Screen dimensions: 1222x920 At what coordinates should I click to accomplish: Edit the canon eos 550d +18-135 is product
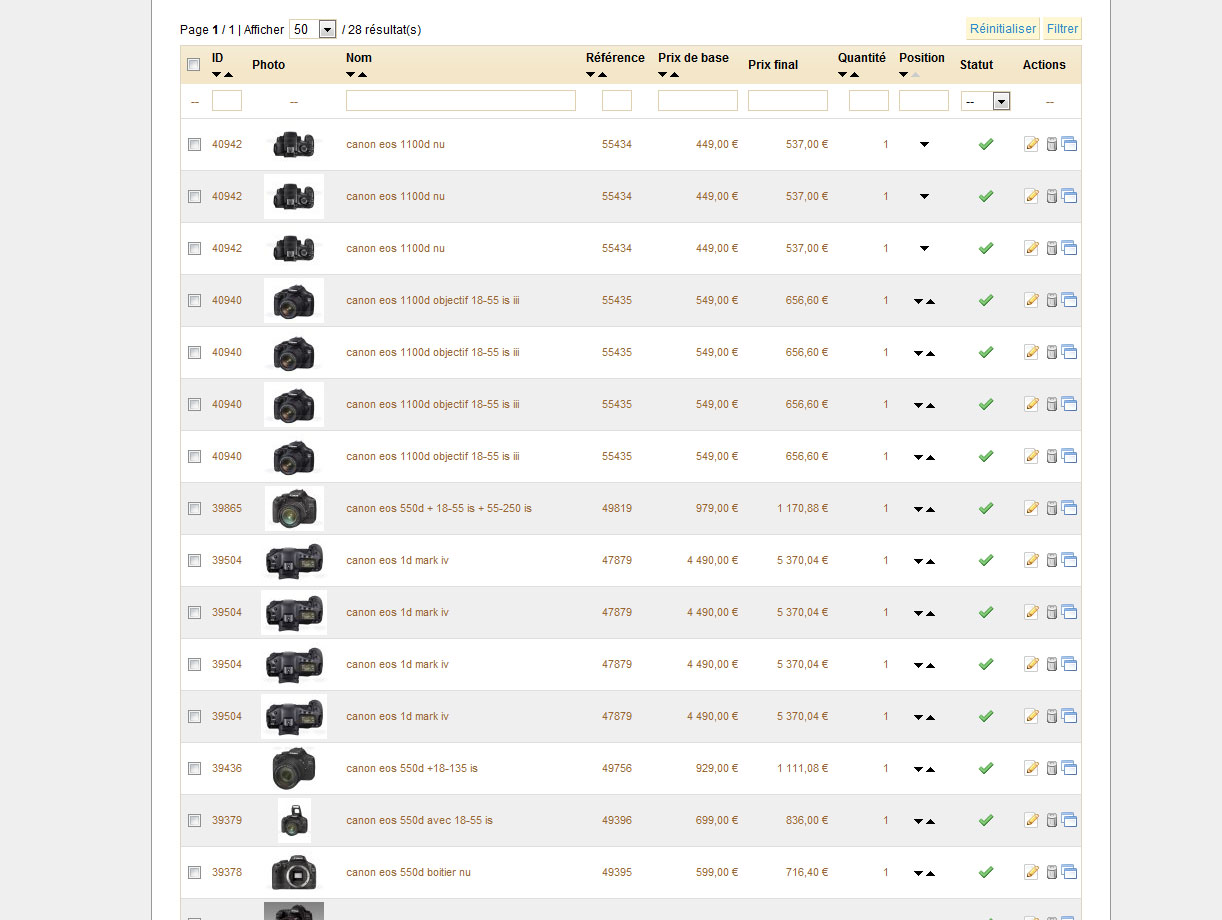tap(1032, 768)
